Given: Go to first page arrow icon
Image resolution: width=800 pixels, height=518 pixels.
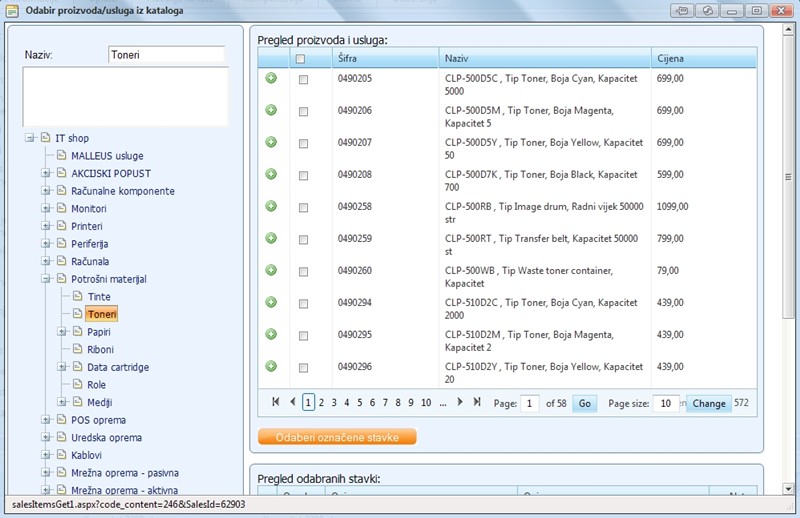Looking at the screenshot, I should click(276, 402).
